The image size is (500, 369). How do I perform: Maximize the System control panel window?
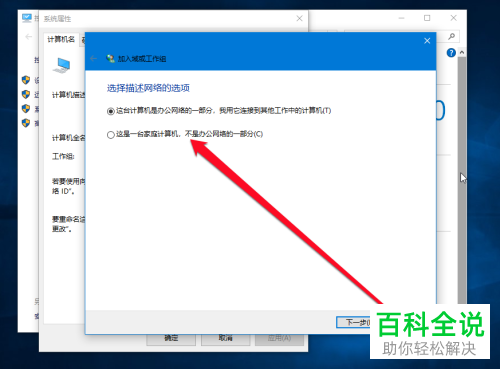pyautogui.click(x=427, y=18)
